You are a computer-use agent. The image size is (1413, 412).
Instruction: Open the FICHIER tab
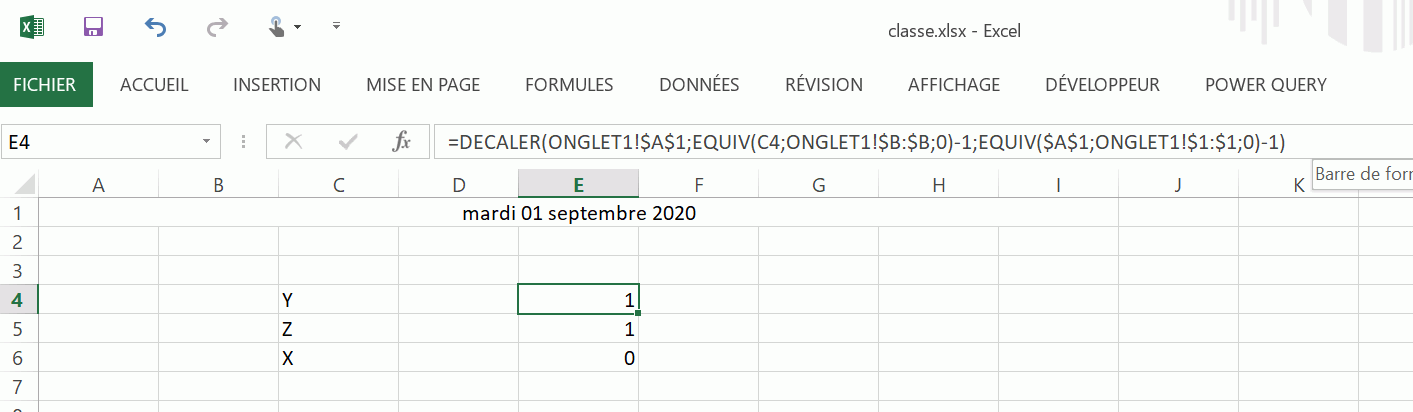pos(45,85)
